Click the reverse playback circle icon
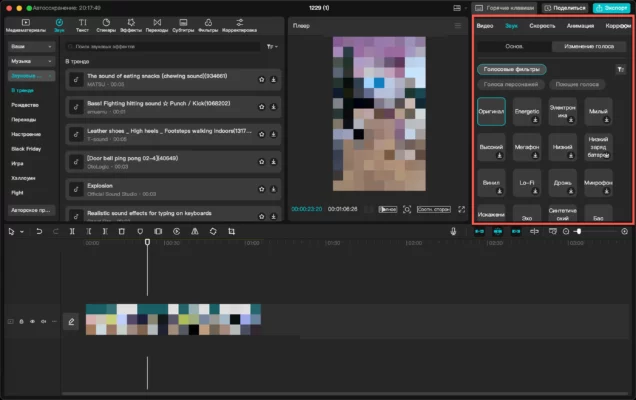This screenshot has height=400, width=636. (x=176, y=231)
